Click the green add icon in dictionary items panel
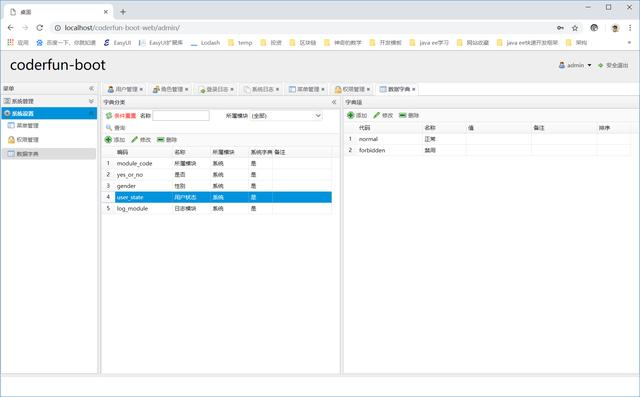640x397 pixels. 351,115
